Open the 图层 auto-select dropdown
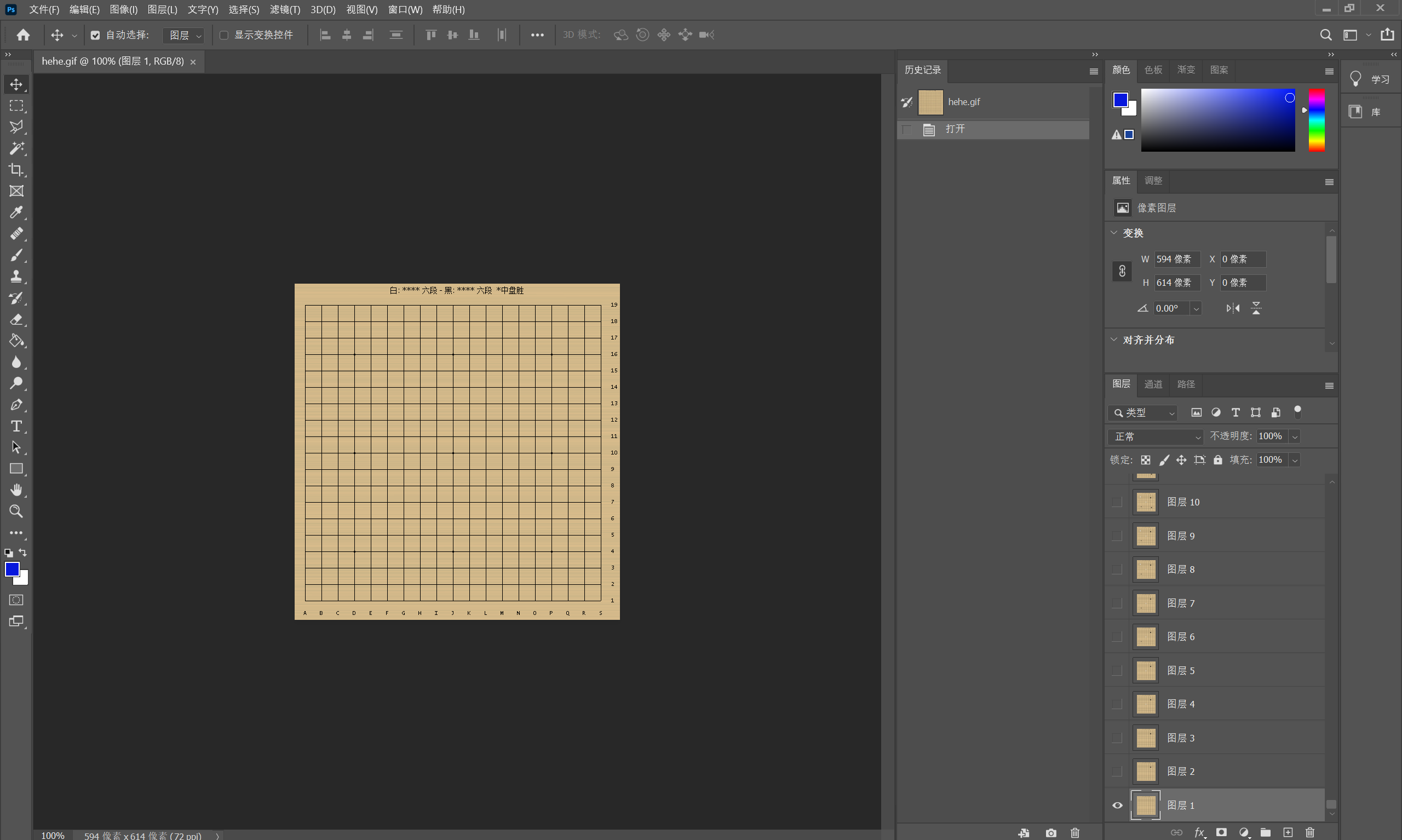 [x=183, y=35]
